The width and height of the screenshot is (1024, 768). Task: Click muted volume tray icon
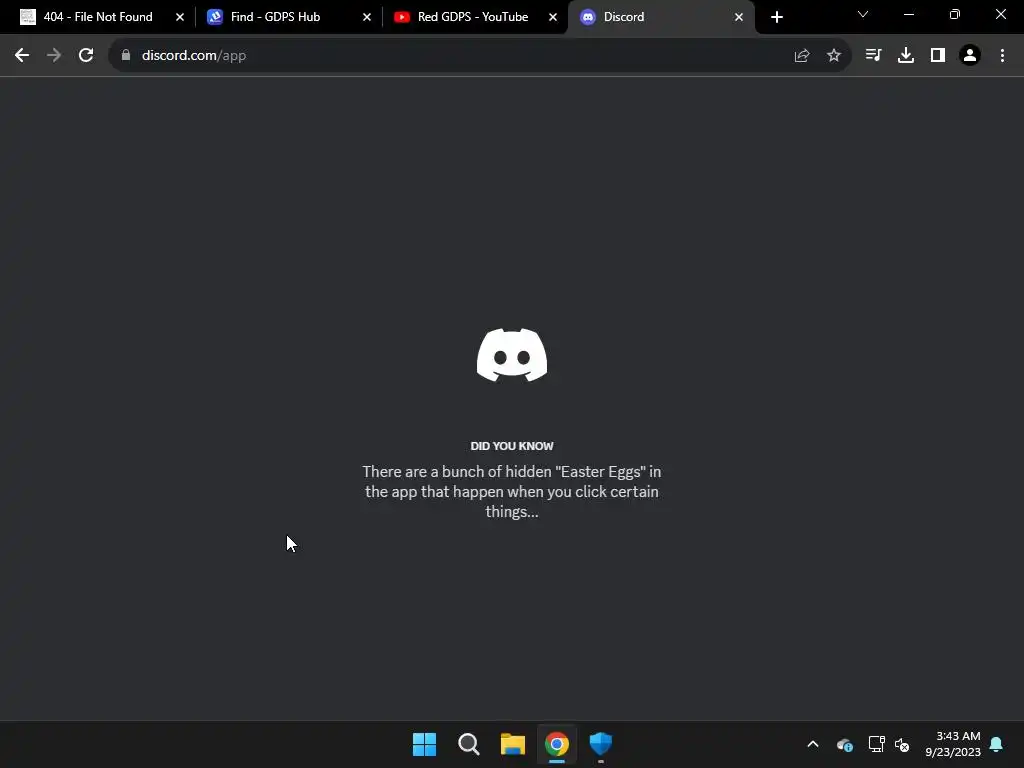click(x=902, y=744)
